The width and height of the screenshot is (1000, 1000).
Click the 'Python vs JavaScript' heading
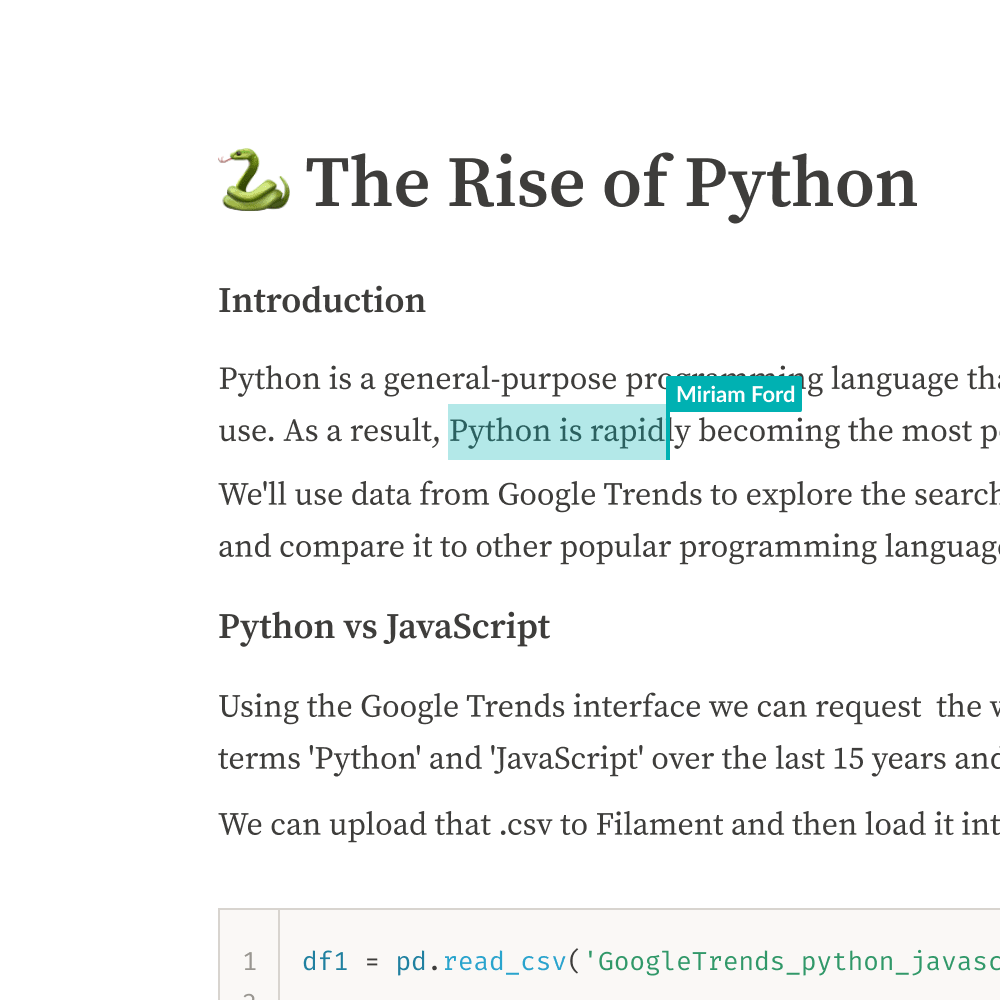pyautogui.click(x=384, y=627)
